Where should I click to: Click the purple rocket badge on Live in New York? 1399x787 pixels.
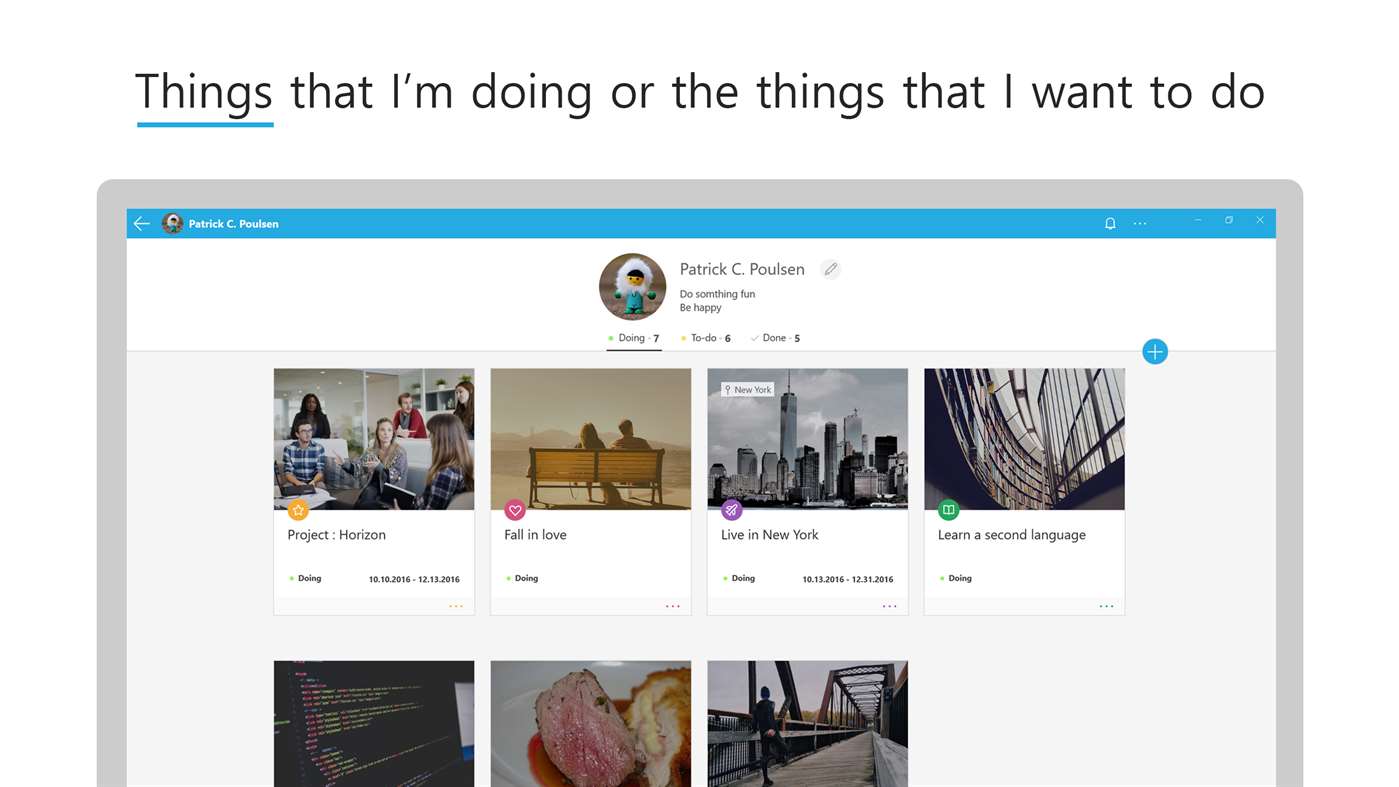tap(732, 510)
